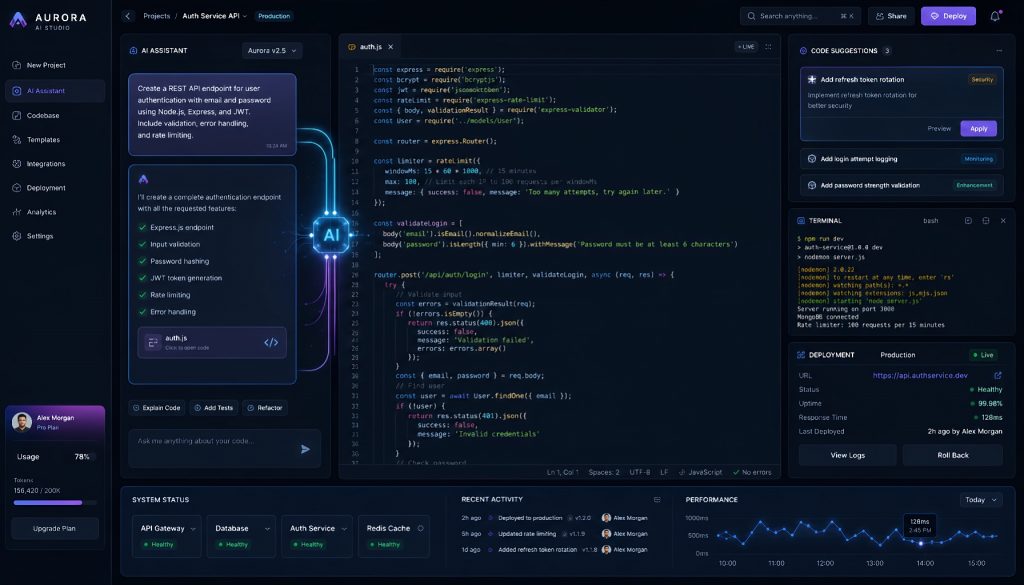Click the Monitoring tag
This screenshot has height=585, width=1024.
point(978,159)
